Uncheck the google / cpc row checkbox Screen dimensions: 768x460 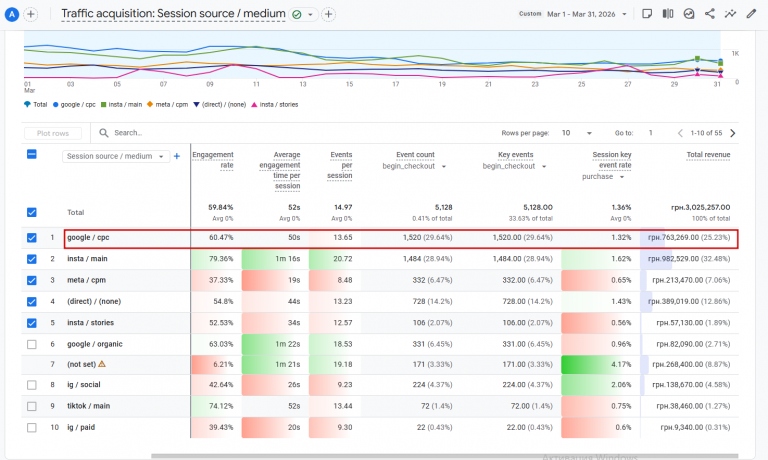(x=32, y=238)
